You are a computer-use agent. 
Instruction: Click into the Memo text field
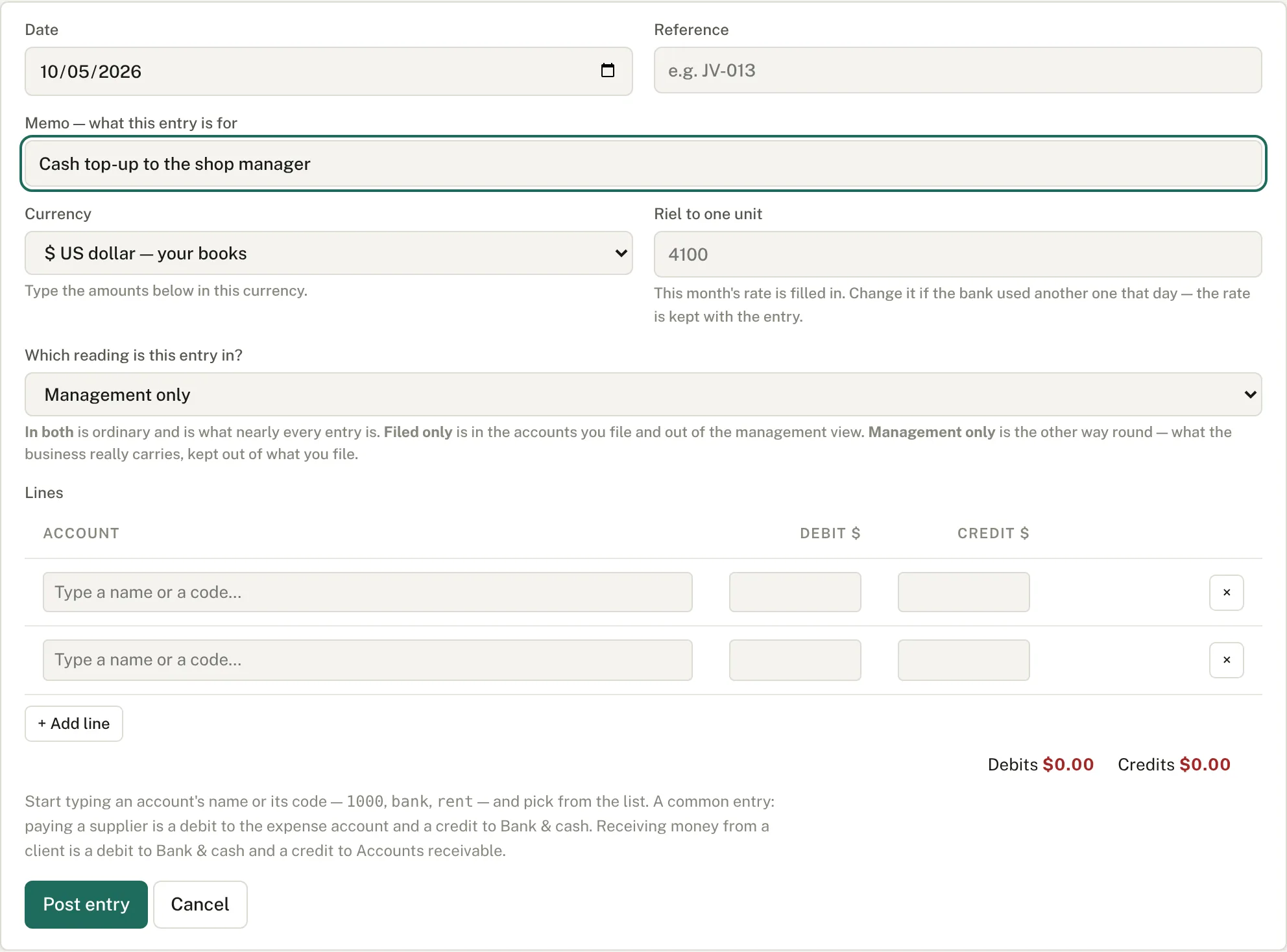[643, 163]
